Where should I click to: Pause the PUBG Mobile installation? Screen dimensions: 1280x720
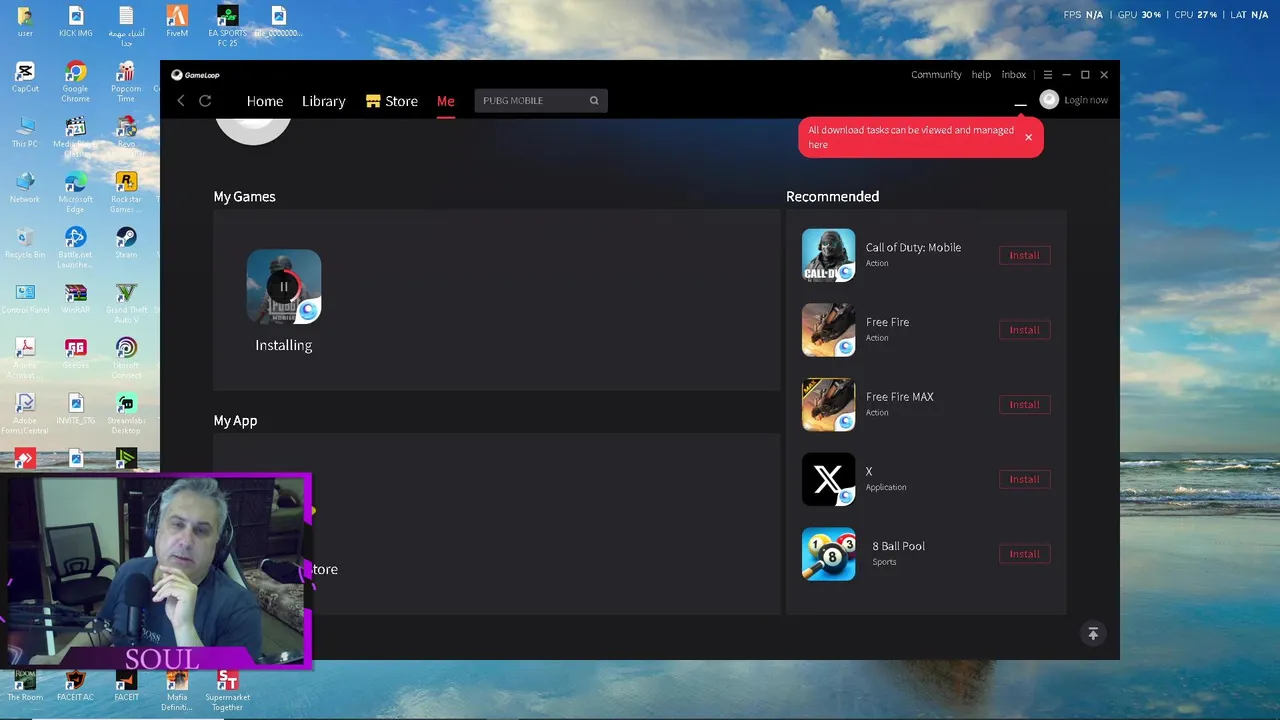click(x=284, y=287)
